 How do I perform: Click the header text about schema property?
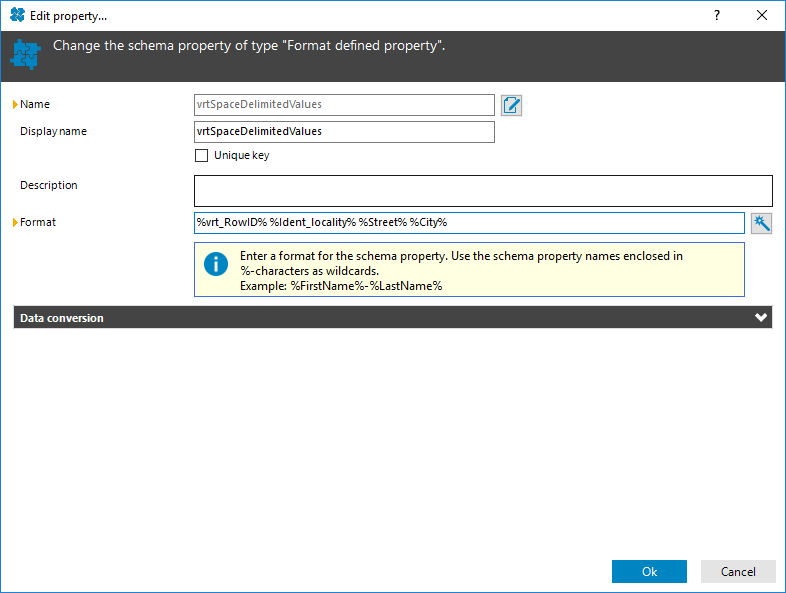tap(249, 46)
